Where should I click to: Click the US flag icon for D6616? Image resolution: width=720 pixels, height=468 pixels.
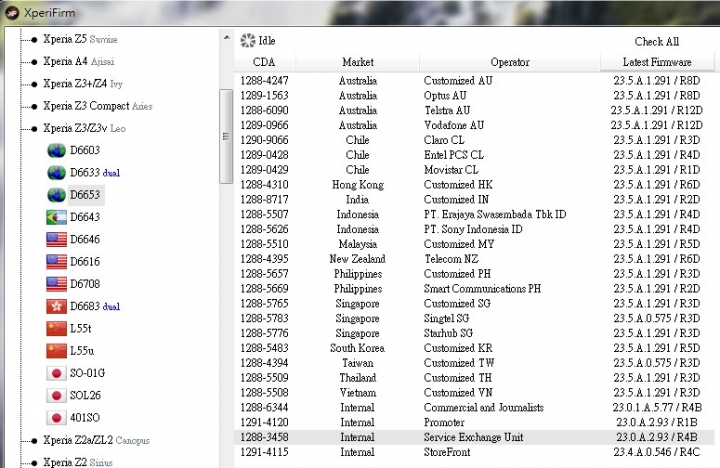tap(56, 261)
